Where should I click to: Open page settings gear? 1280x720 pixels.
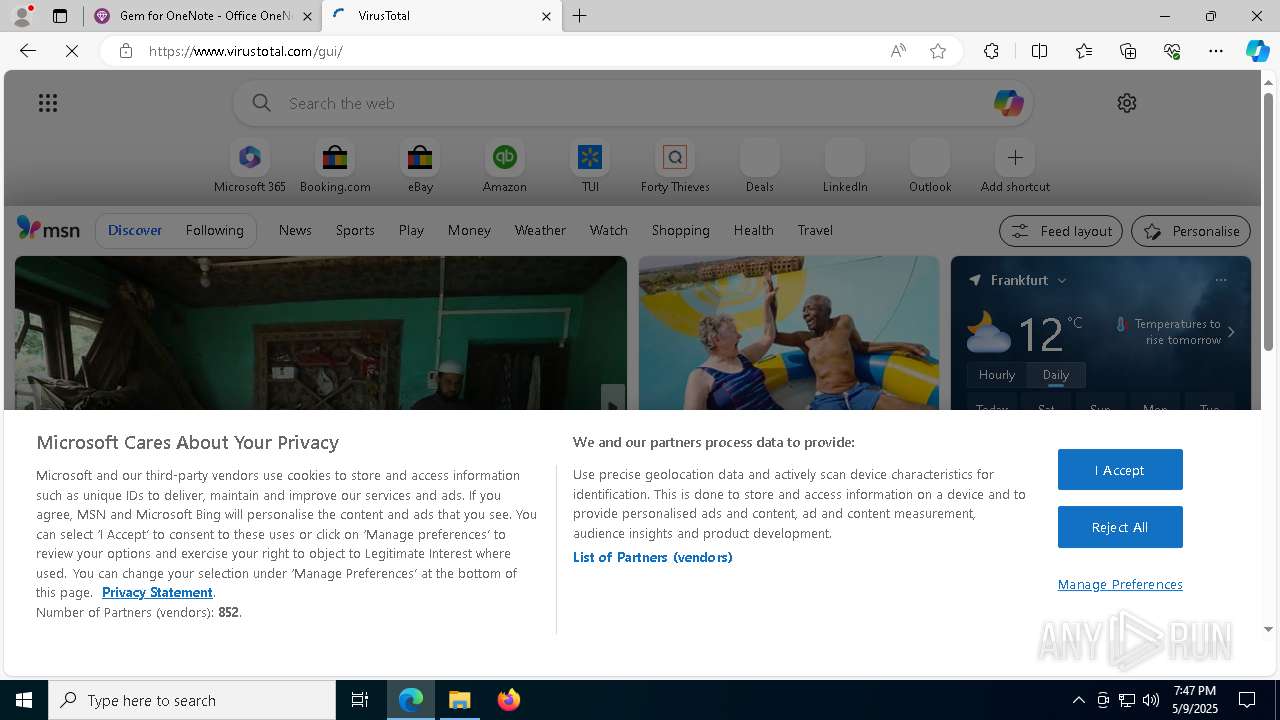click(1127, 103)
